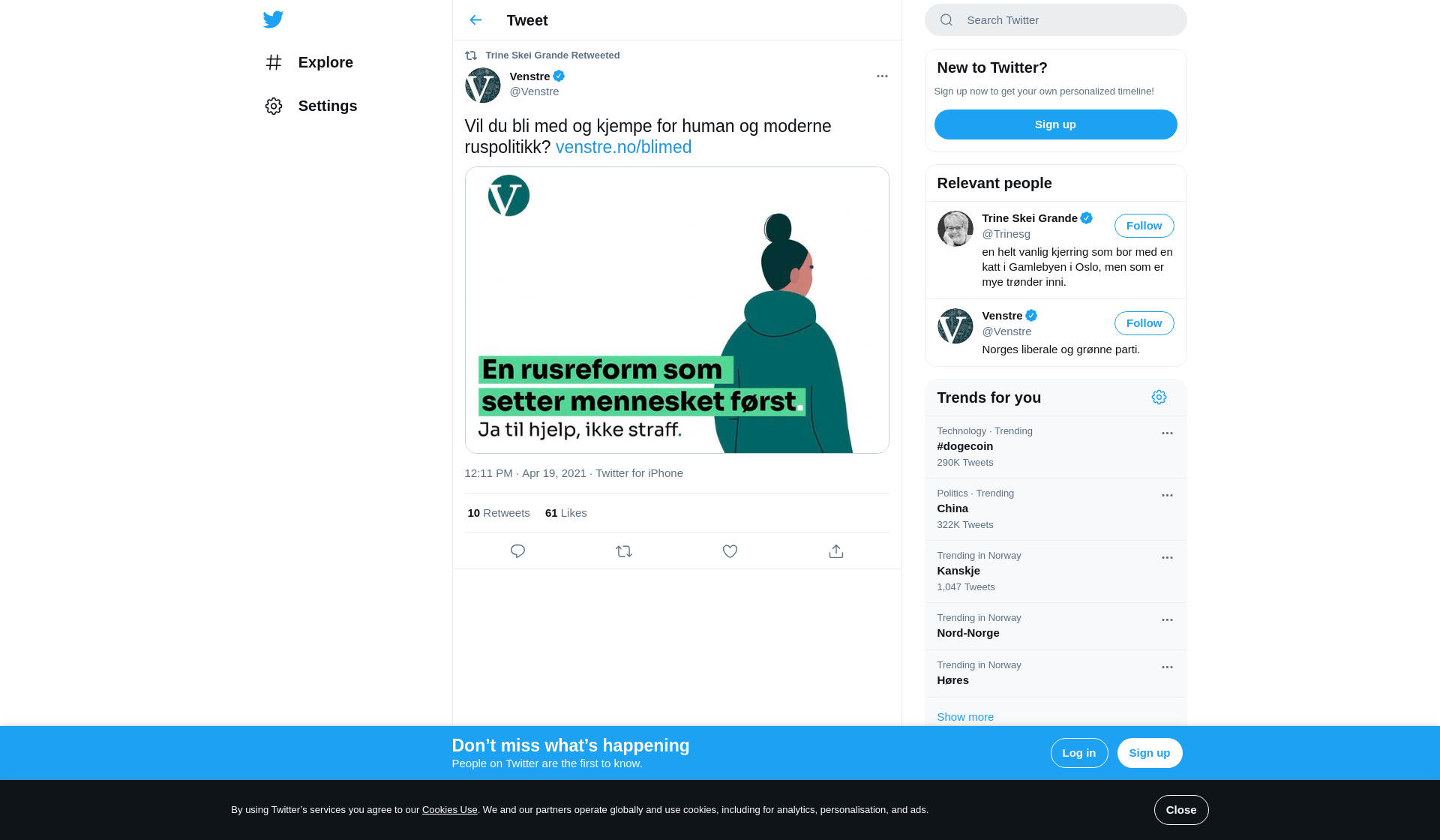This screenshot has width=1440, height=840.
Task: Open the tweet's more options menu
Action: coord(882,76)
